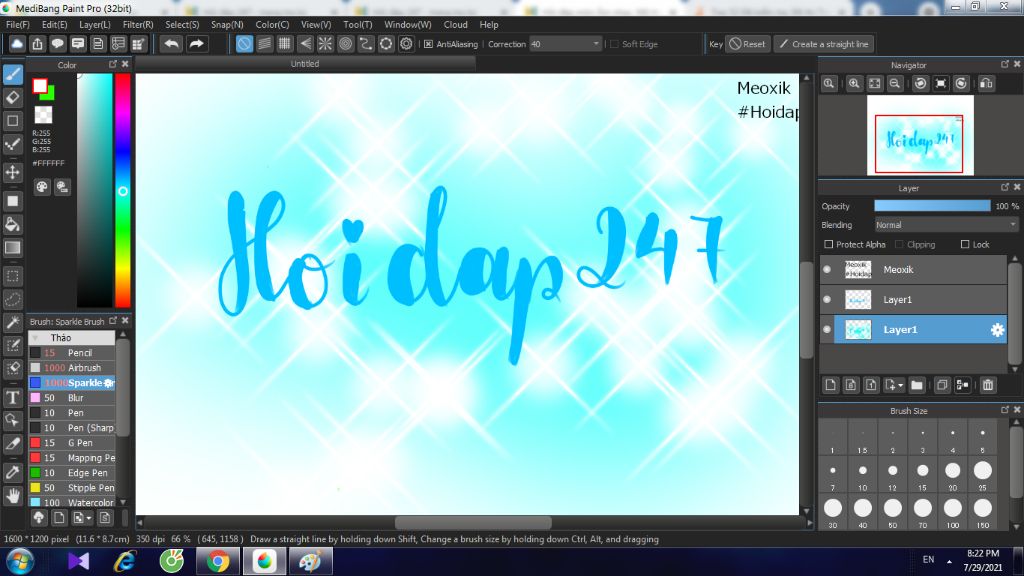1024x576 pixels.
Task: Add a new layer in the Layer panel
Action: pyautogui.click(x=830, y=385)
